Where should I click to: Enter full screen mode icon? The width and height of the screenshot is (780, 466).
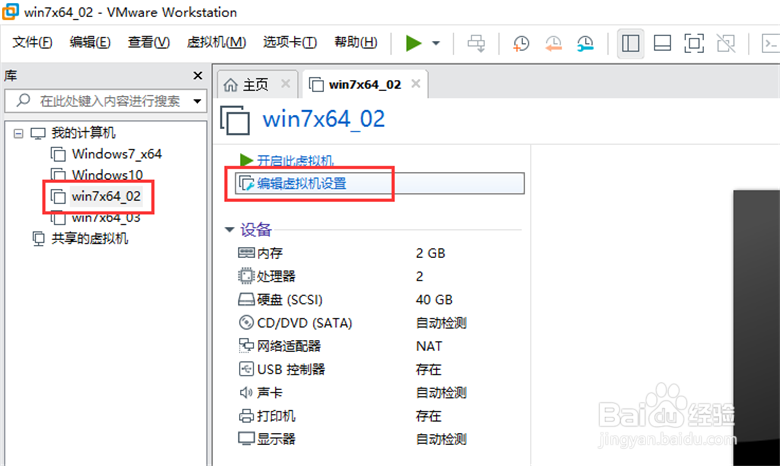[694, 43]
